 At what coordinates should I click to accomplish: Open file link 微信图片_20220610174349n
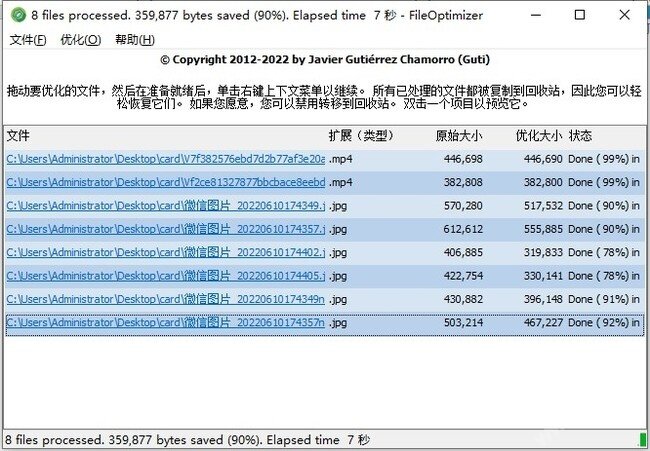pyautogui.click(x=166, y=299)
